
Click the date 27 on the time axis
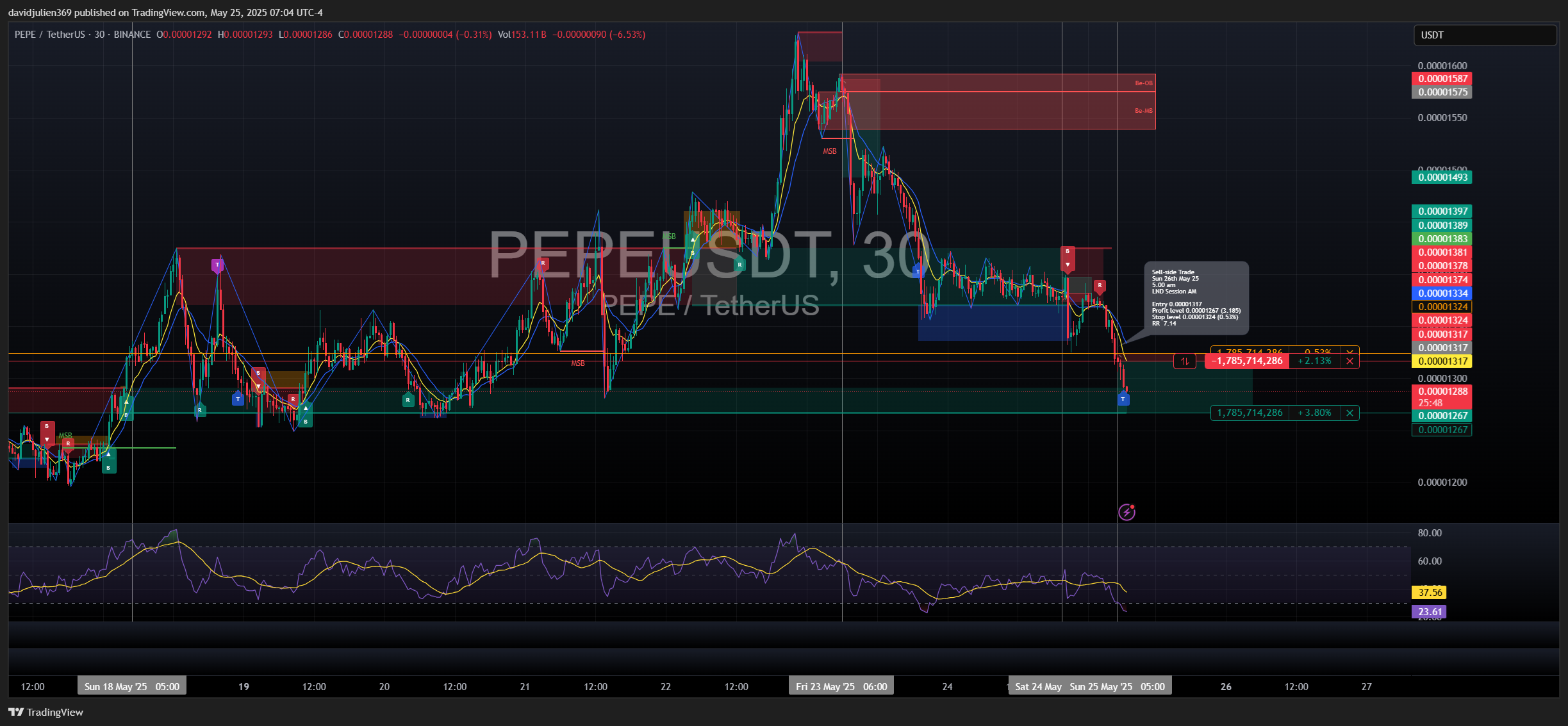pyautogui.click(x=1367, y=687)
